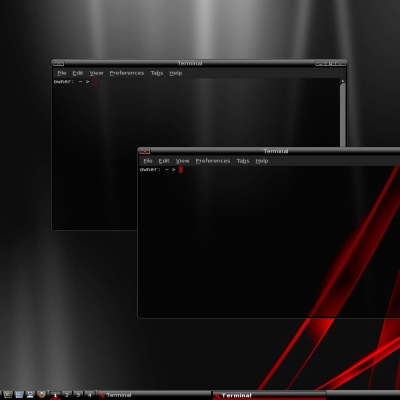The height and width of the screenshot is (400, 400).
Task: Launch Firefox from the taskbar
Action: pos(41,395)
